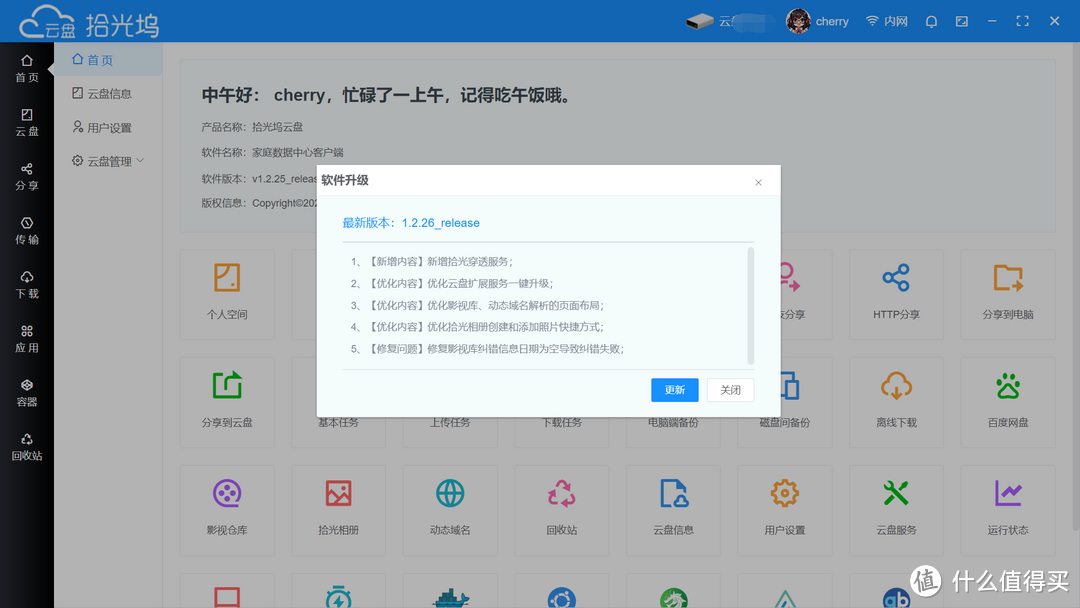
Task: Click the notification bell in title bar
Action: (931, 20)
